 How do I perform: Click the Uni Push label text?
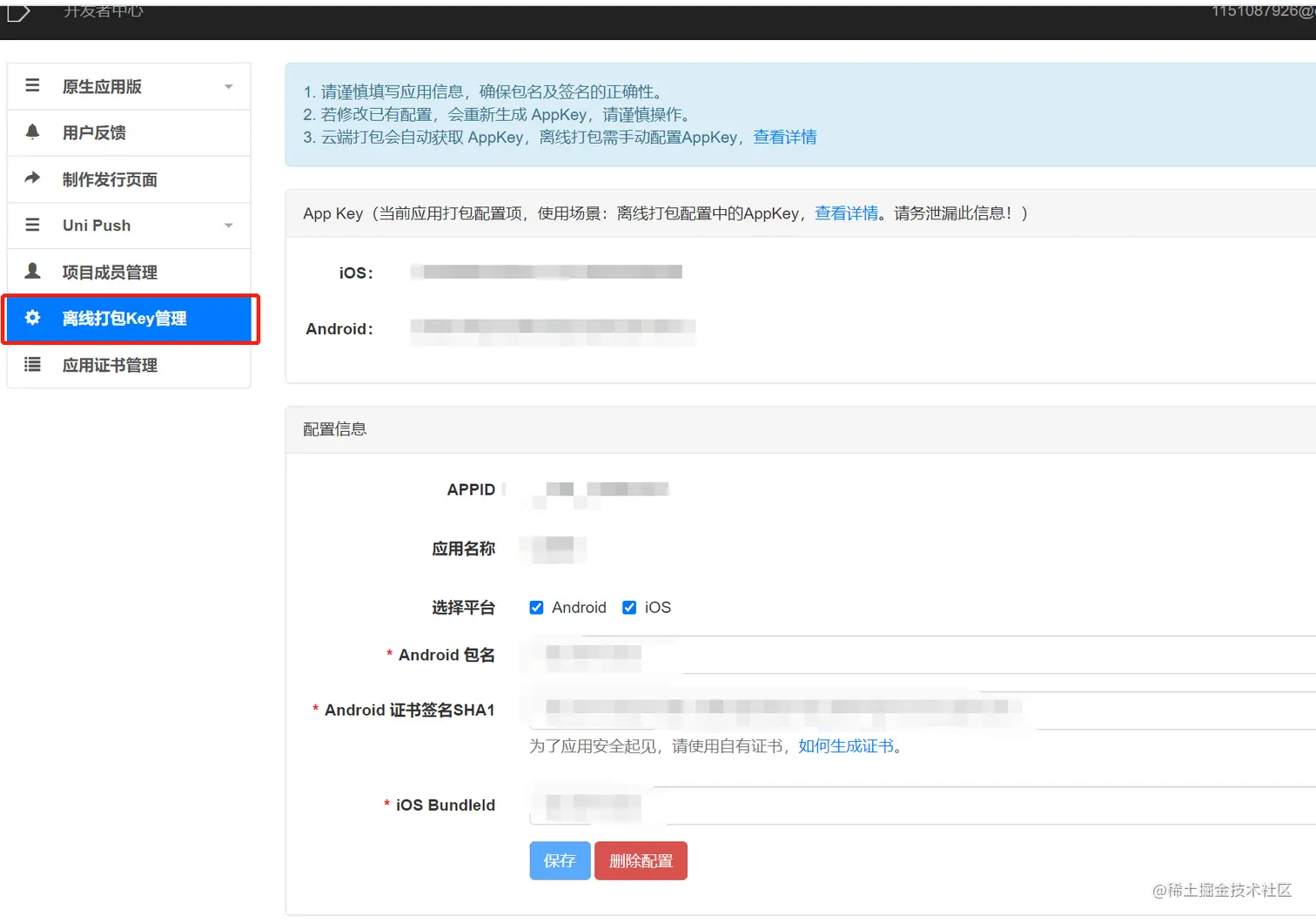tap(97, 226)
